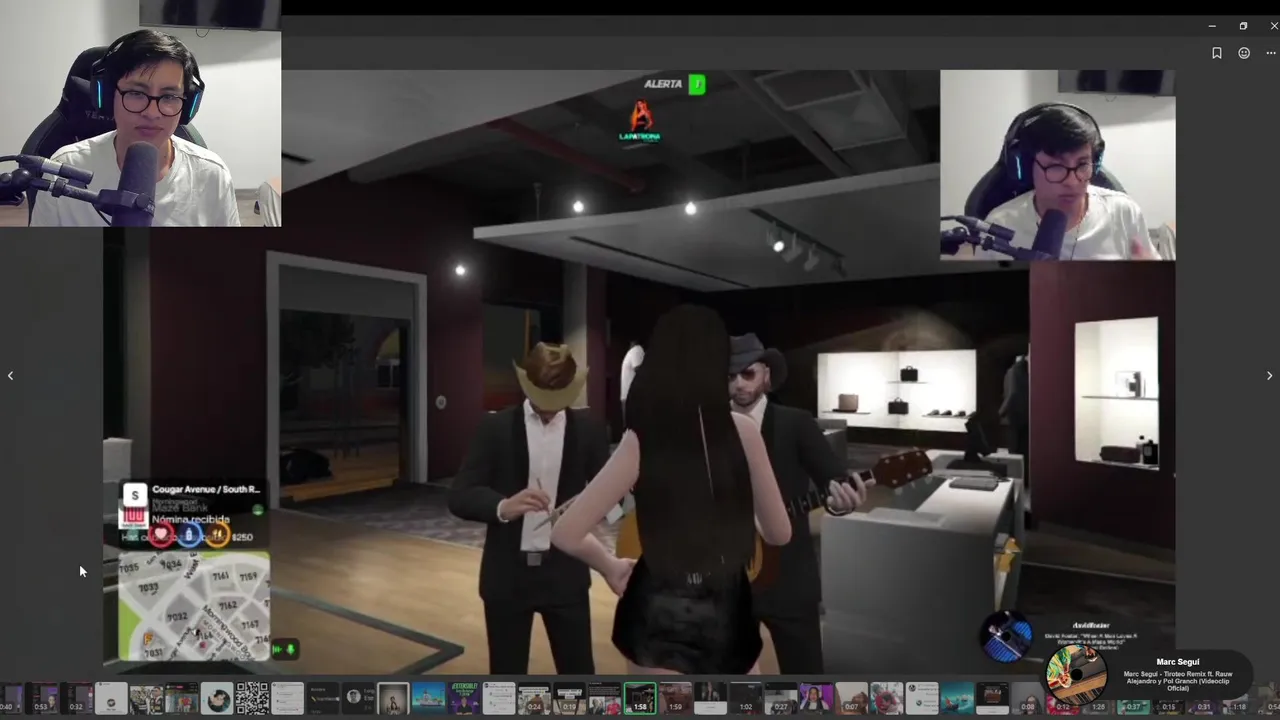Open the 0:32 video thumbnail

tap(76, 698)
